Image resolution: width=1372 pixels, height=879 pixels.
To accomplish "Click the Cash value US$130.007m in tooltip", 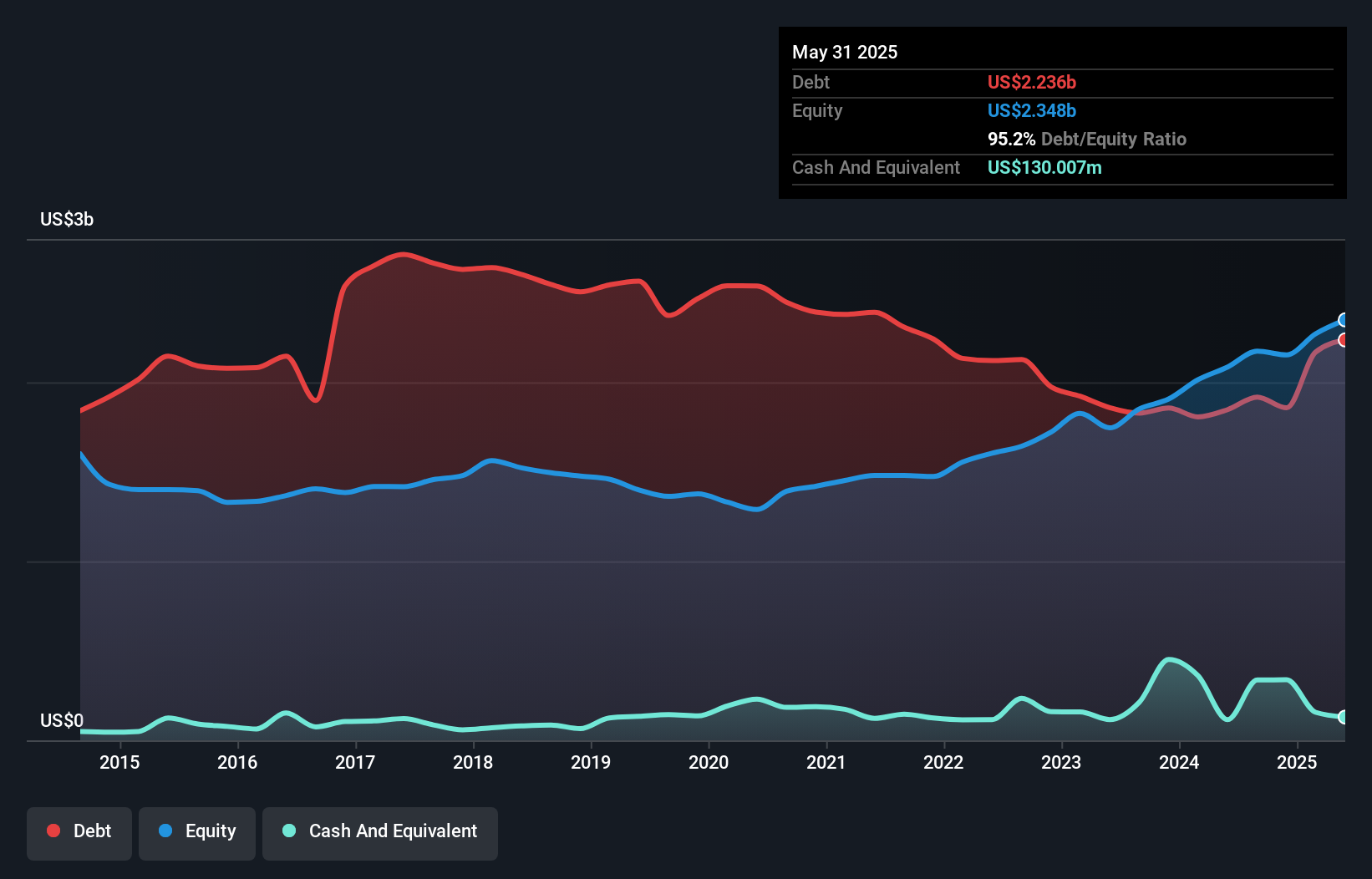I will click(x=1044, y=167).
